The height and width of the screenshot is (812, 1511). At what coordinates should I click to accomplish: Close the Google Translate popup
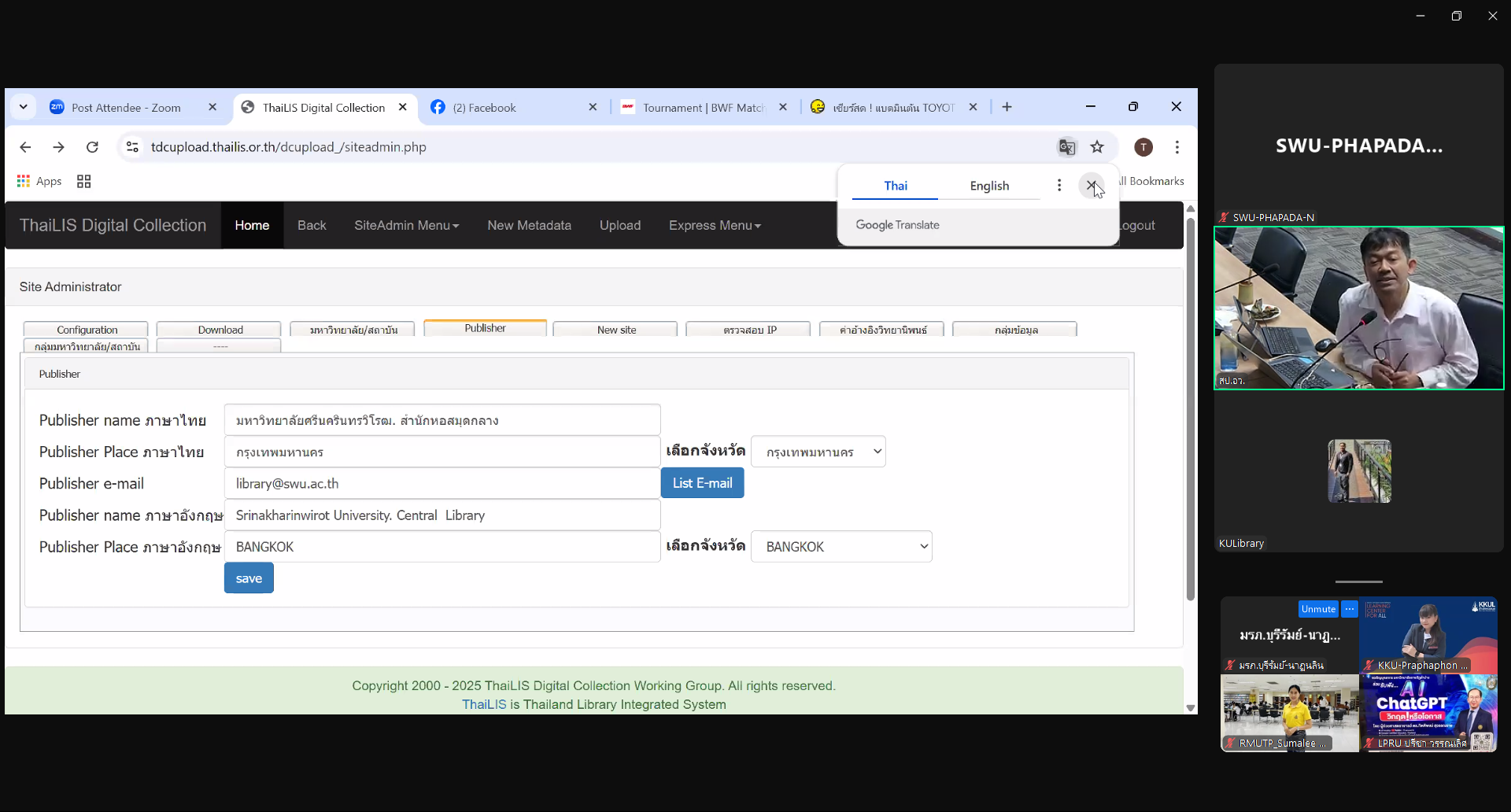tap(1092, 186)
